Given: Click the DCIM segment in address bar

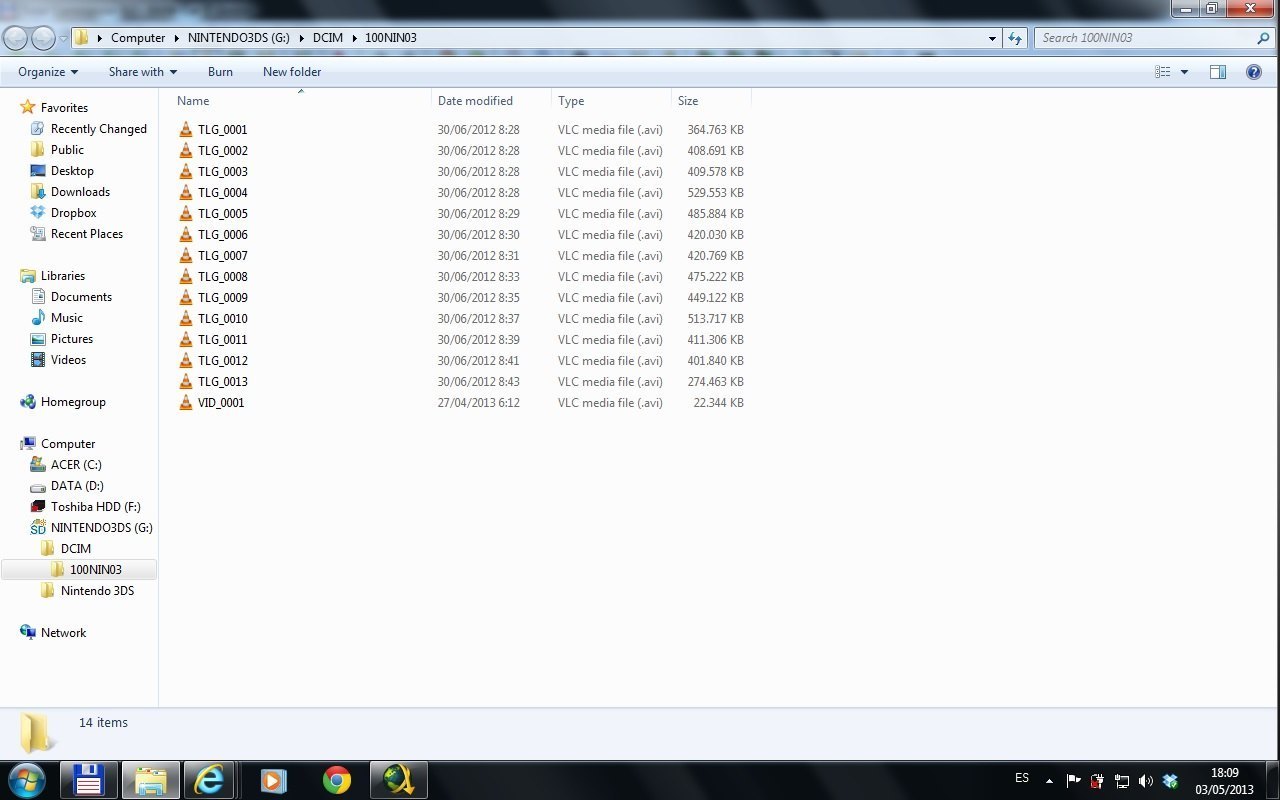Looking at the screenshot, I should tap(328, 38).
